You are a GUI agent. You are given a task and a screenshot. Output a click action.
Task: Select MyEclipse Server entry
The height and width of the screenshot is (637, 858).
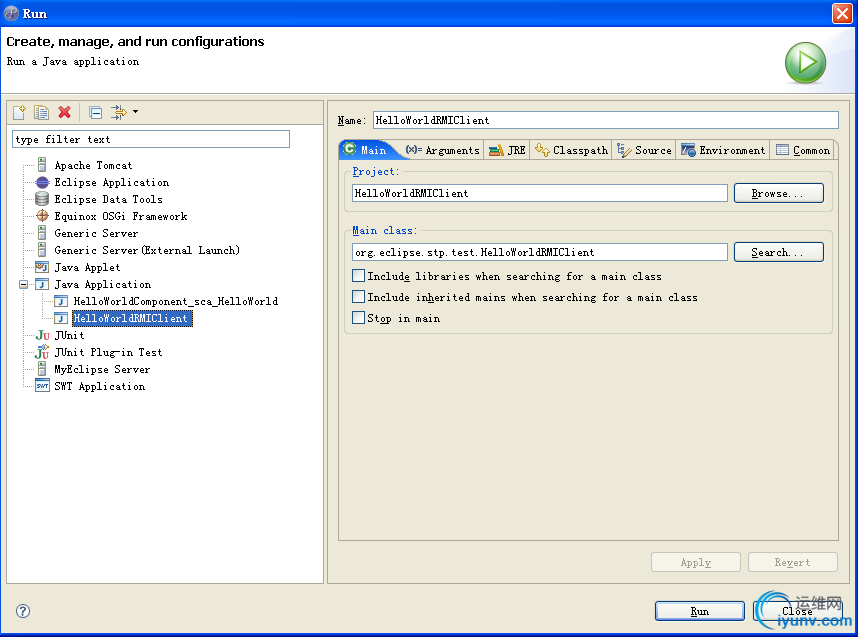[x=102, y=369]
